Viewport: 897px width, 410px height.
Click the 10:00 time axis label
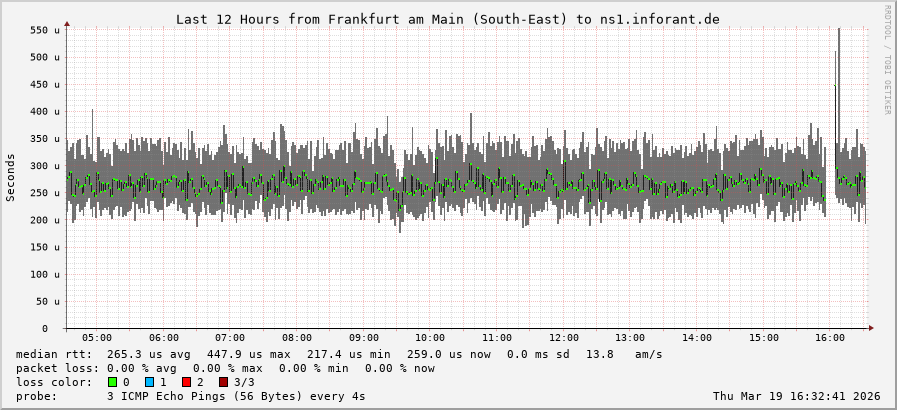430,338
